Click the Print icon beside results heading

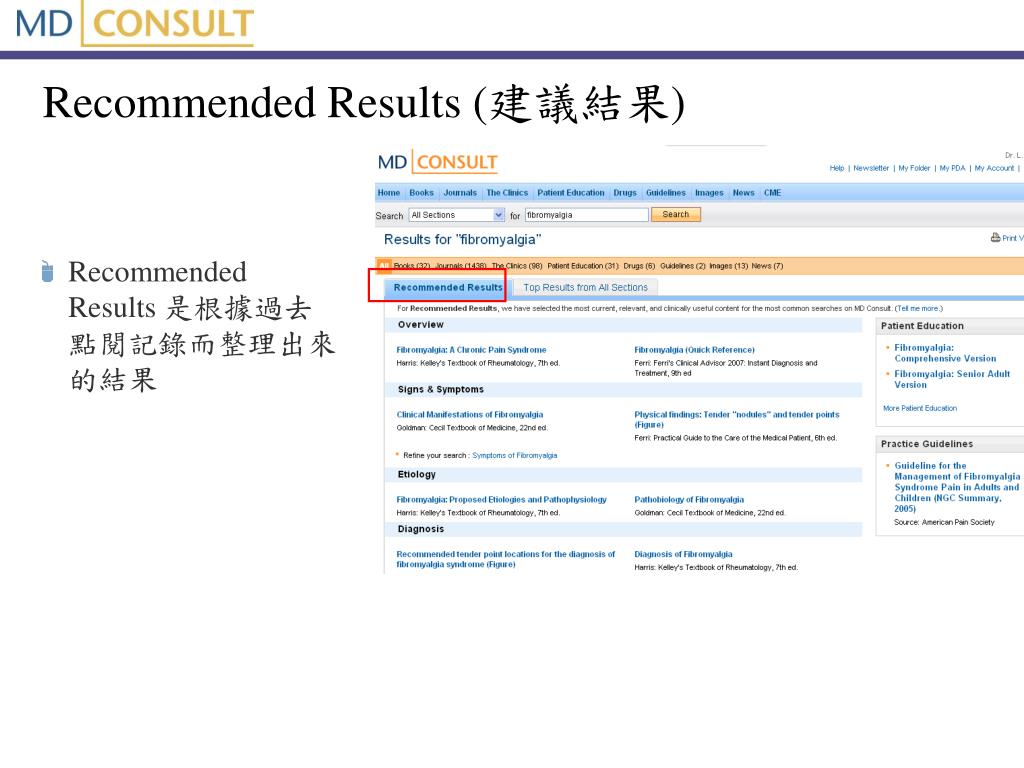tap(995, 238)
